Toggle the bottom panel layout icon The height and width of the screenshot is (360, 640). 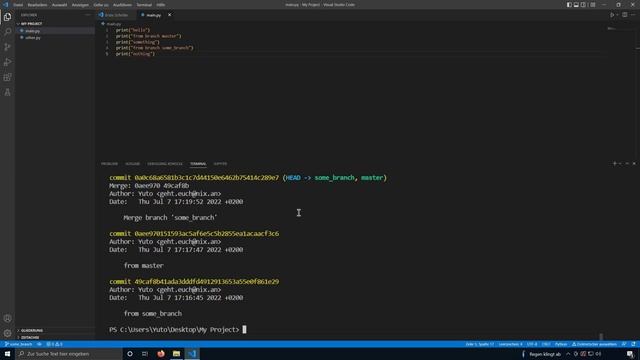(x=576, y=4)
